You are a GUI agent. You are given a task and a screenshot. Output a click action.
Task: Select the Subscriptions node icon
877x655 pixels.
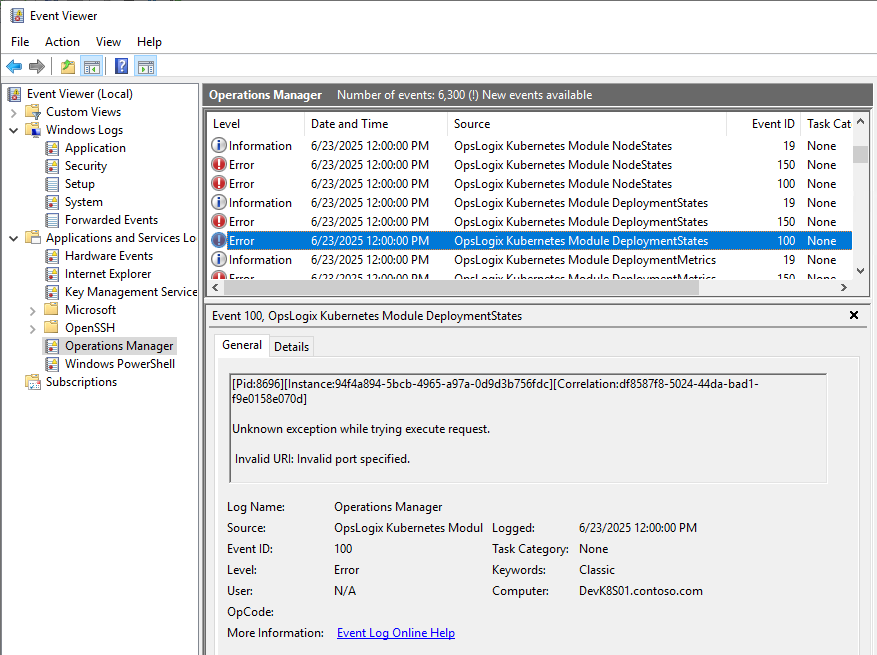point(33,382)
